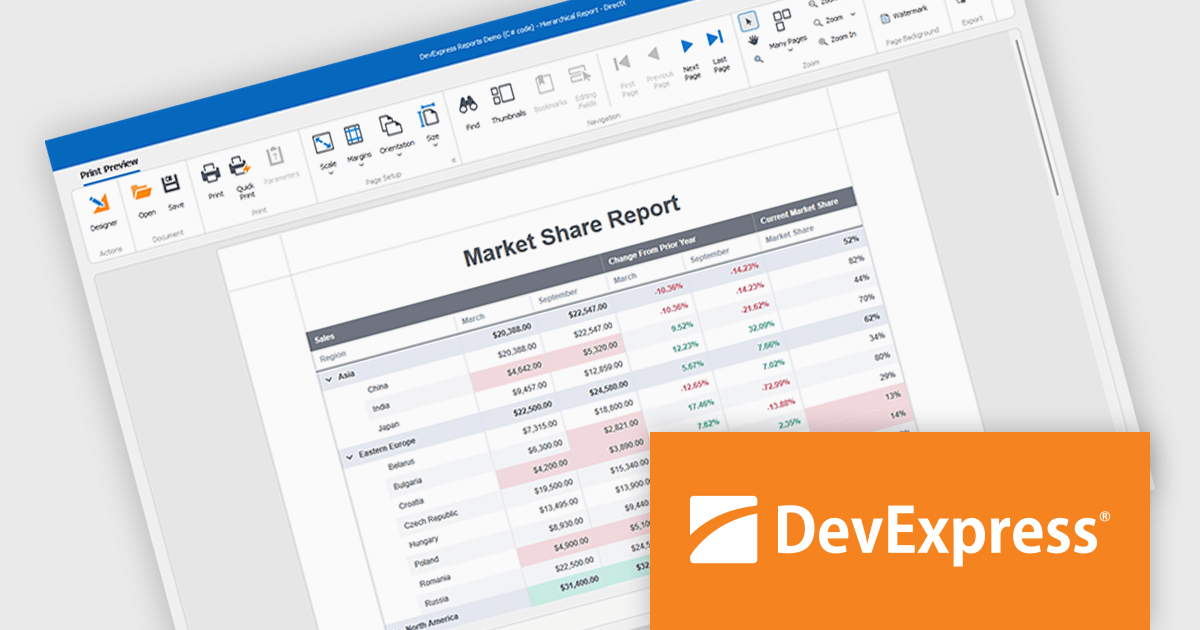Click the 17.46% change value
The image size is (1200, 630).
click(702, 403)
